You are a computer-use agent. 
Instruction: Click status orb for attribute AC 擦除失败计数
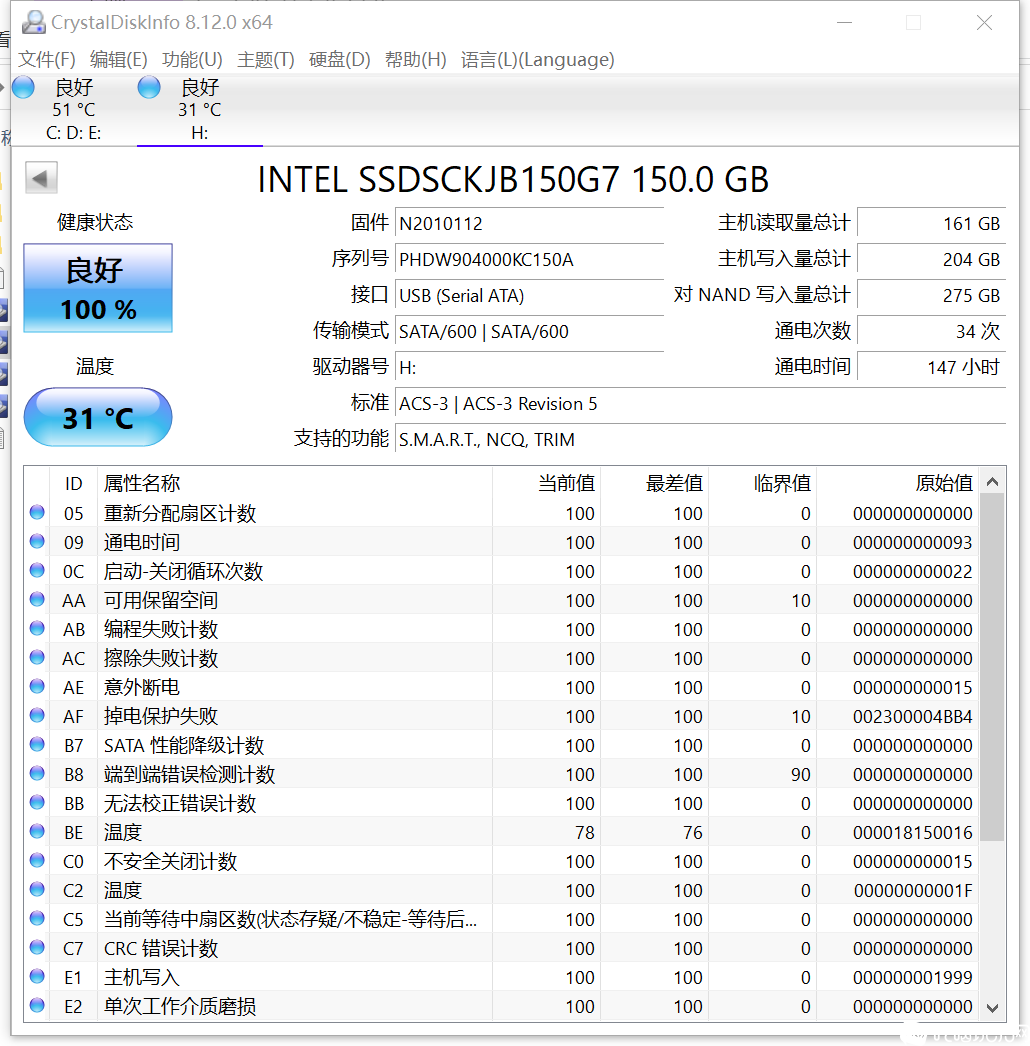coord(37,657)
